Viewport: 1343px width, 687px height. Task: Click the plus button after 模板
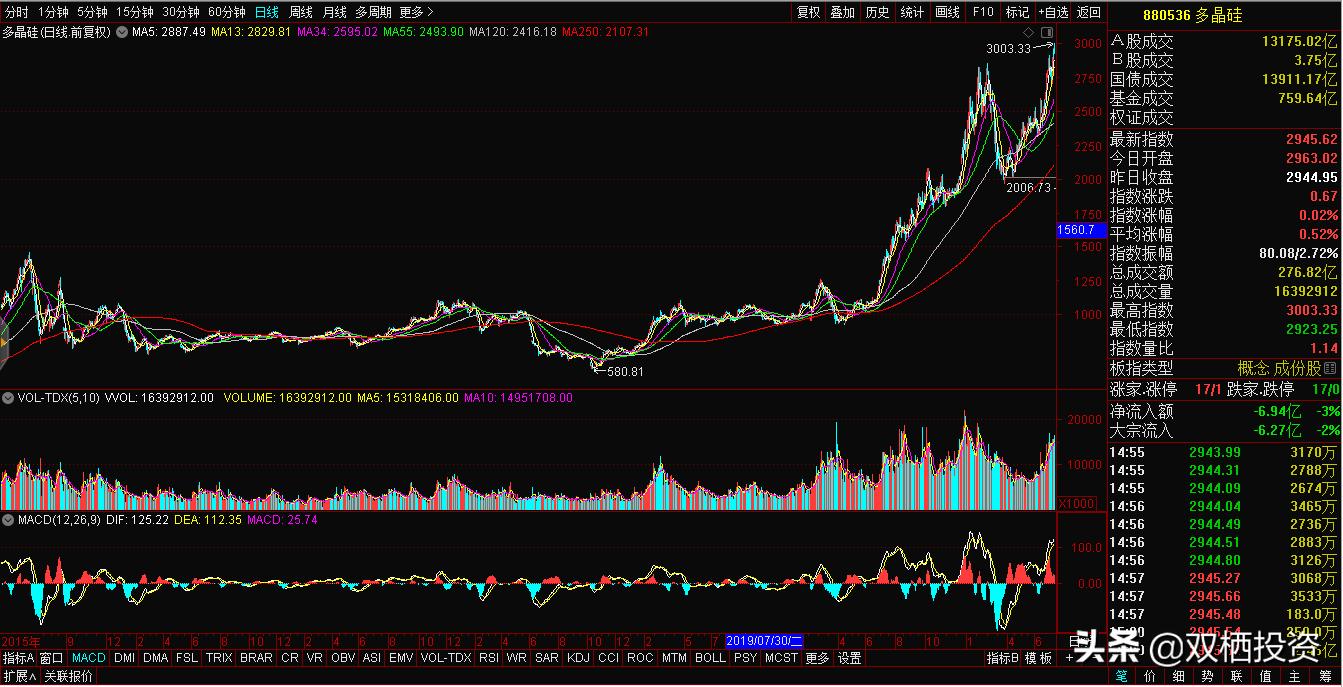click(1068, 658)
